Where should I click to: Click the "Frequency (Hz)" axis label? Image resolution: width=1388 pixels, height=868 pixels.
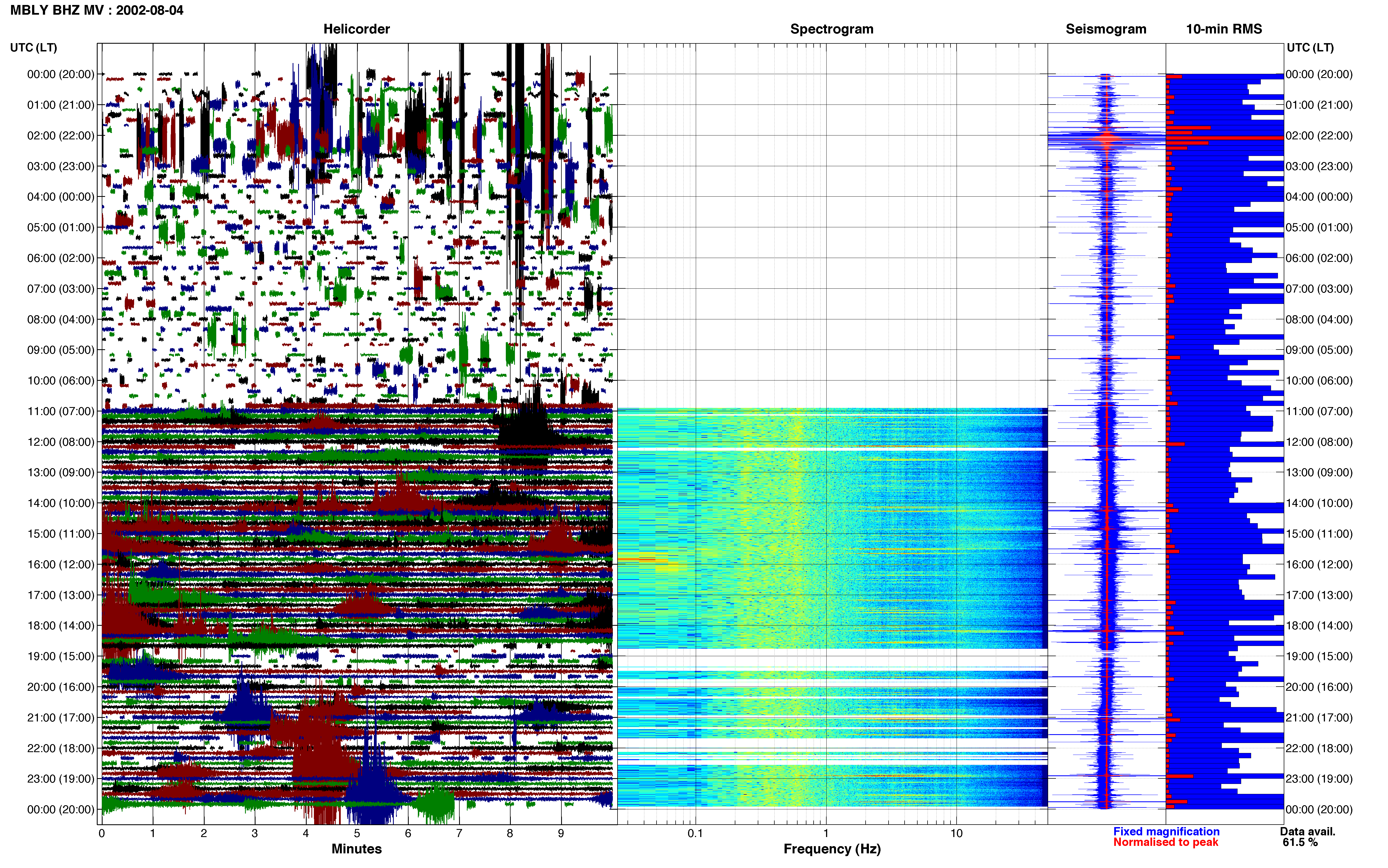click(x=832, y=849)
